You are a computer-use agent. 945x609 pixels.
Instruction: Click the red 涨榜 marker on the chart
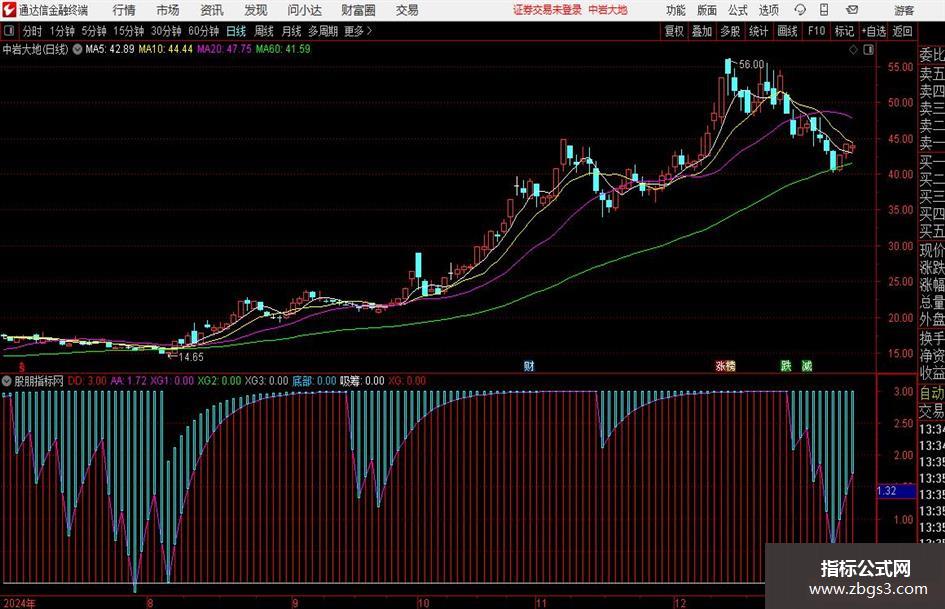(726, 366)
